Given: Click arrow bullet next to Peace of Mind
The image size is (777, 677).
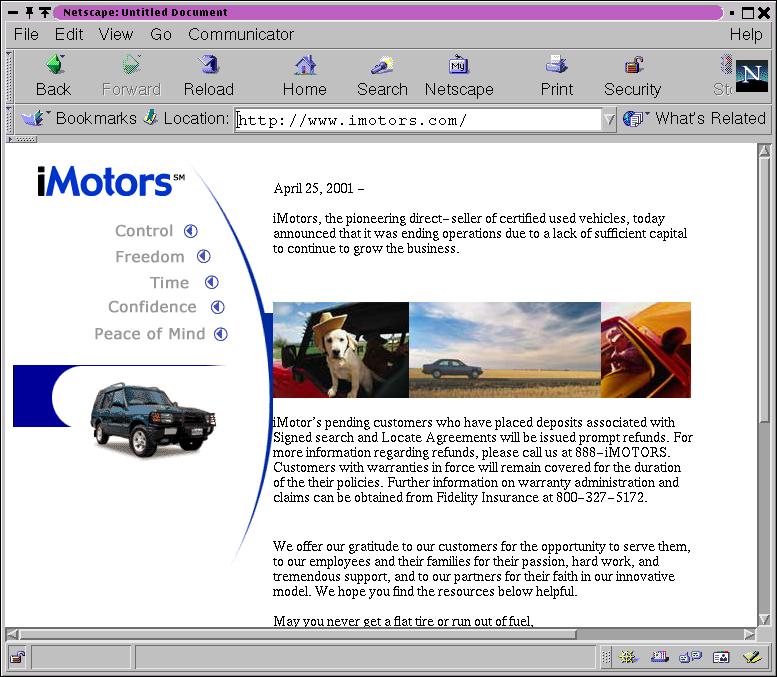Looking at the screenshot, I should [221, 334].
